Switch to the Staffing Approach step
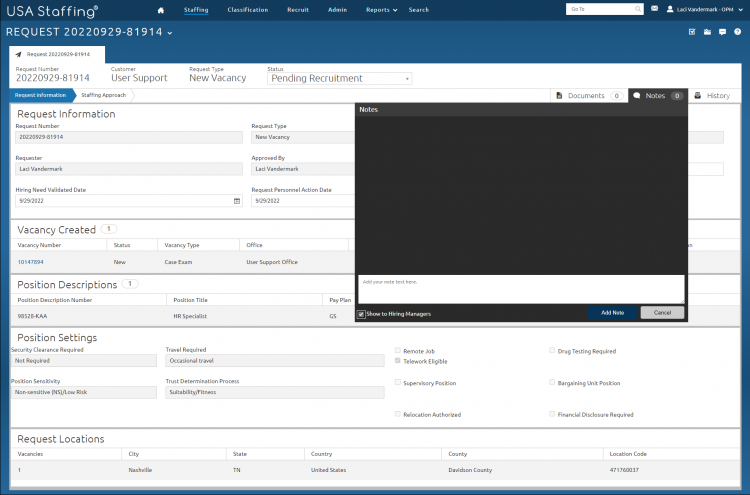Viewport: 750px width, 495px height. pyautogui.click(x=104, y=95)
